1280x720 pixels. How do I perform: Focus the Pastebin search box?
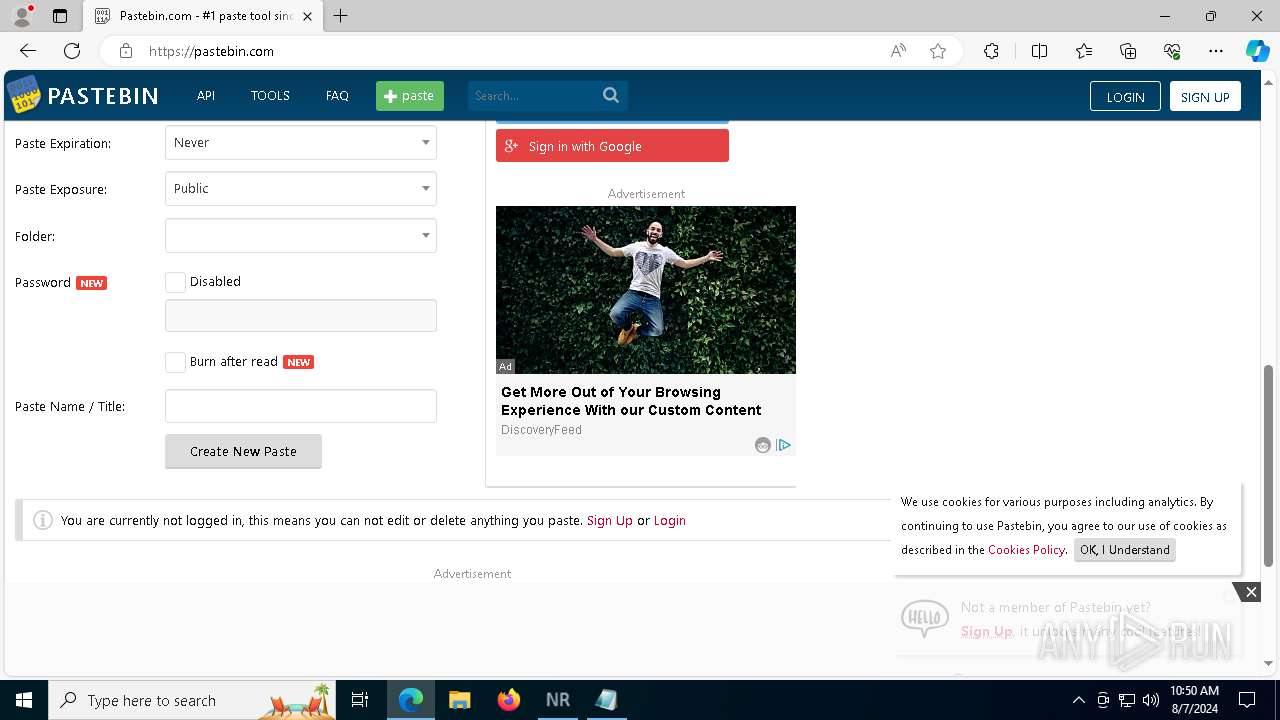(x=534, y=96)
